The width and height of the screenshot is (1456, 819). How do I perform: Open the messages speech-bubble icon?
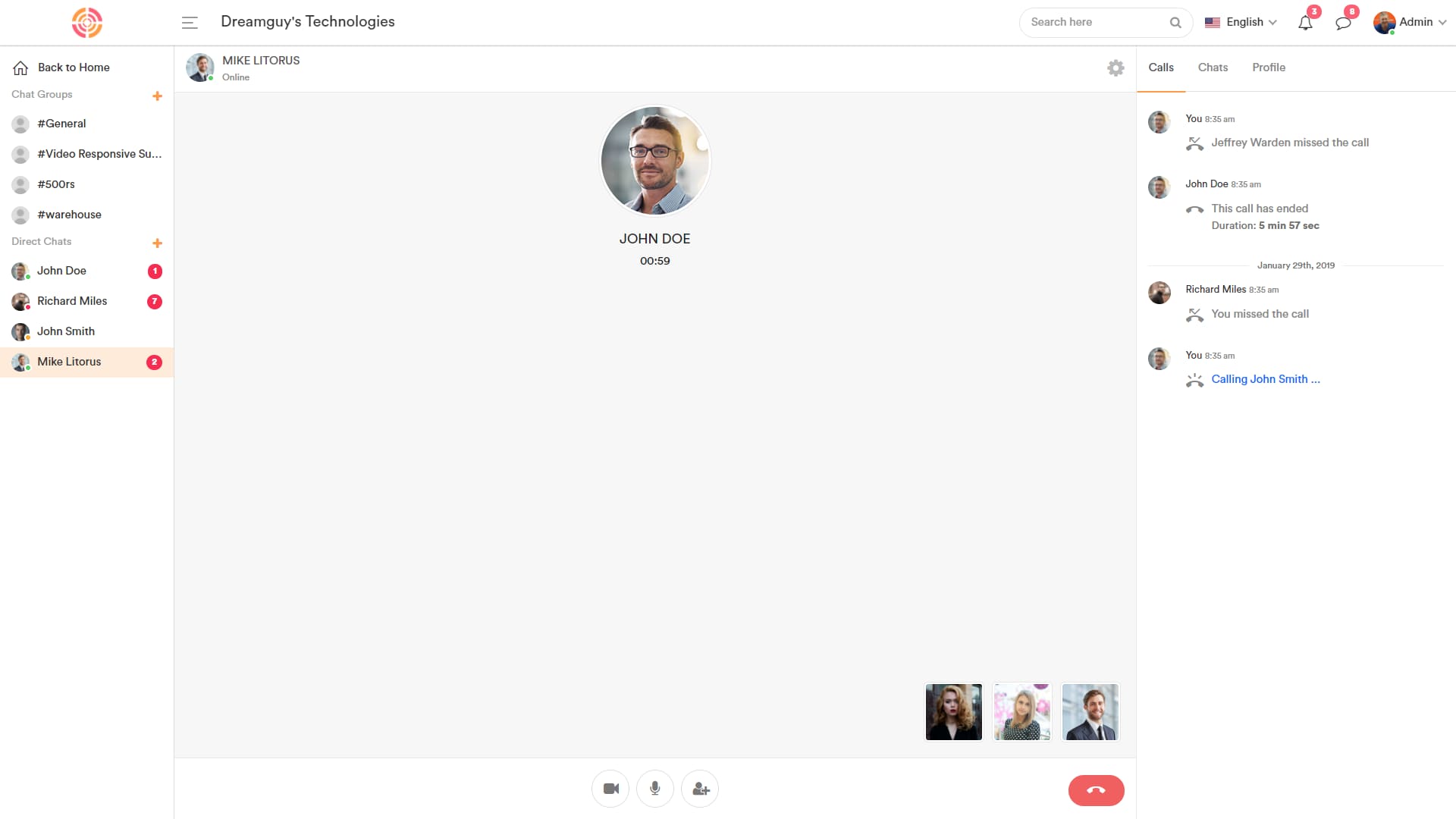[x=1343, y=23]
